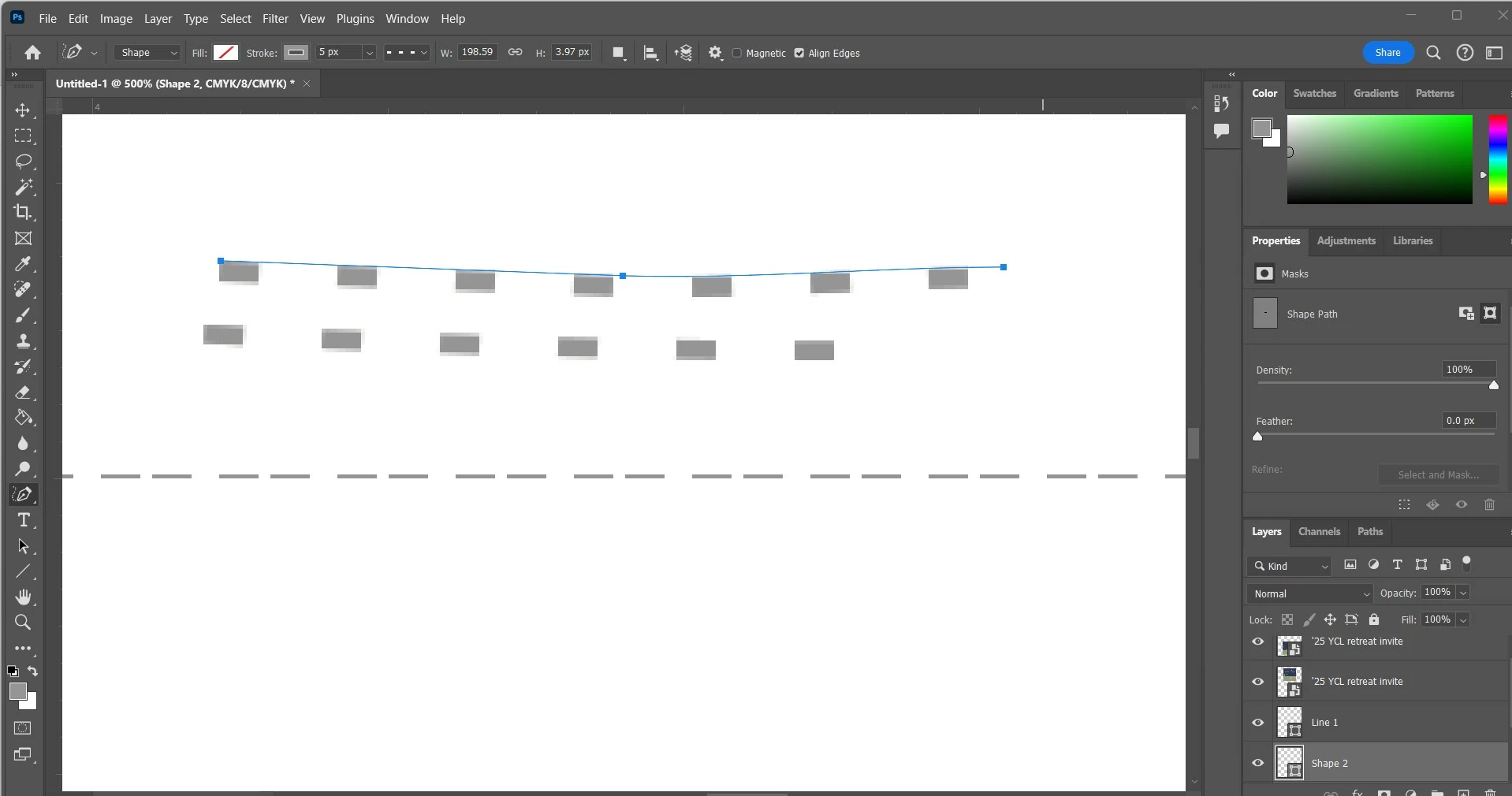The width and height of the screenshot is (1512, 796).
Task: Open the Search icon
Action: point(1433,53)
